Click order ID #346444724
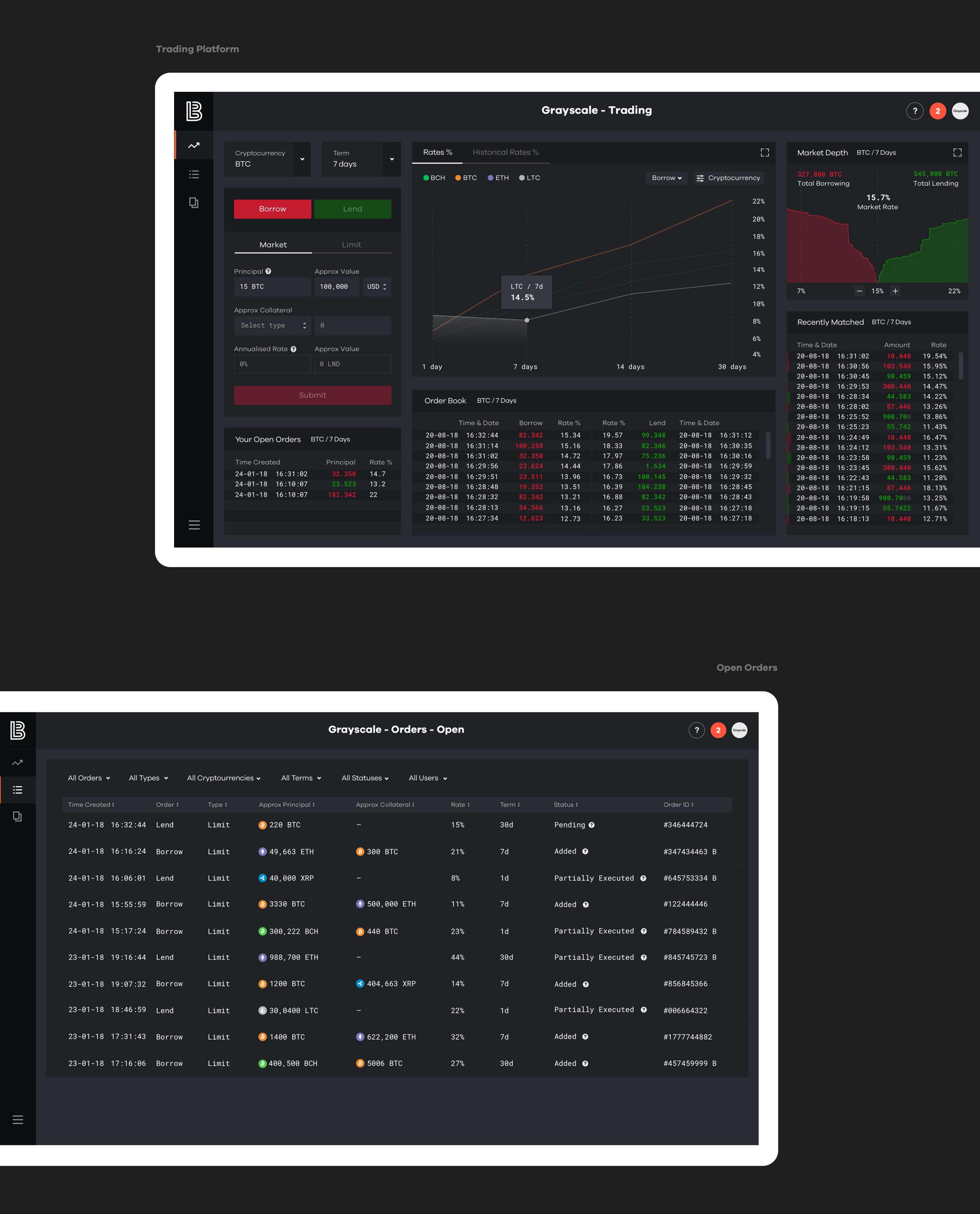This screenshot has height=1214, width=980. coord(685,825)
